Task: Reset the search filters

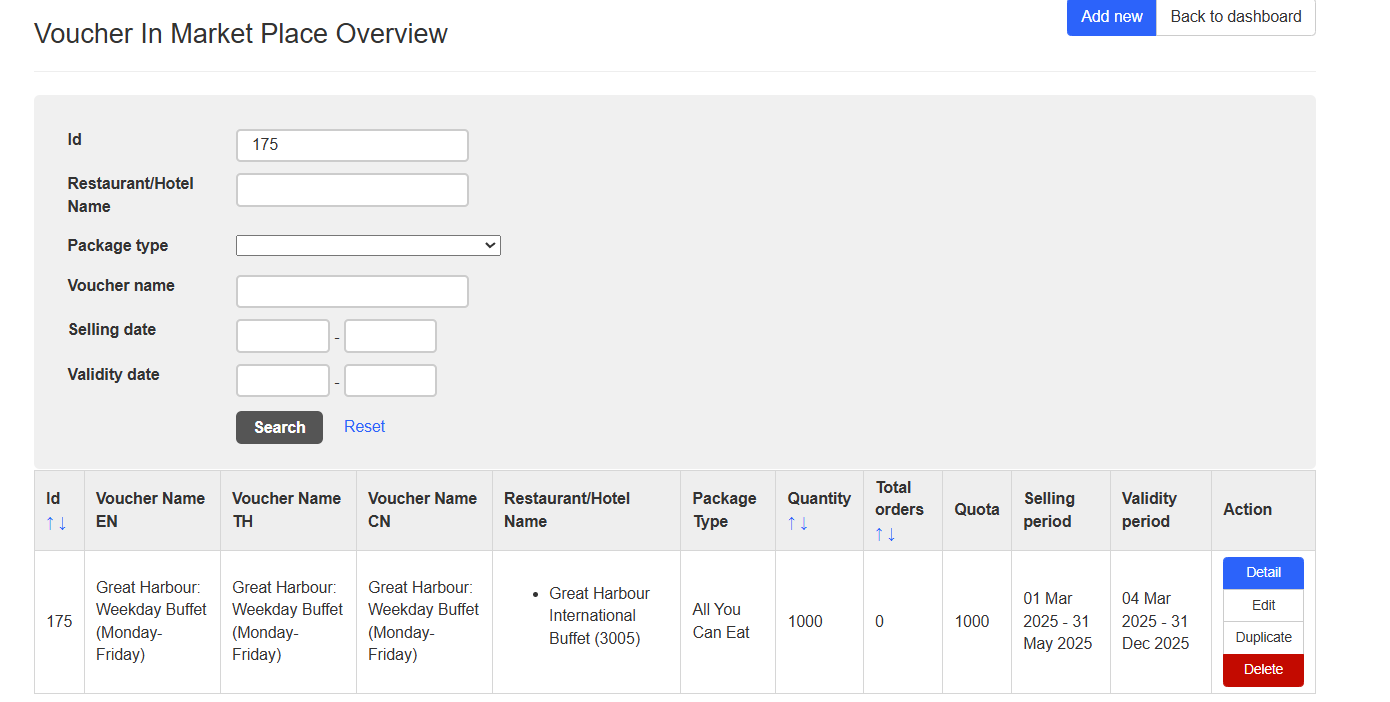Action: tap(364, 426)
